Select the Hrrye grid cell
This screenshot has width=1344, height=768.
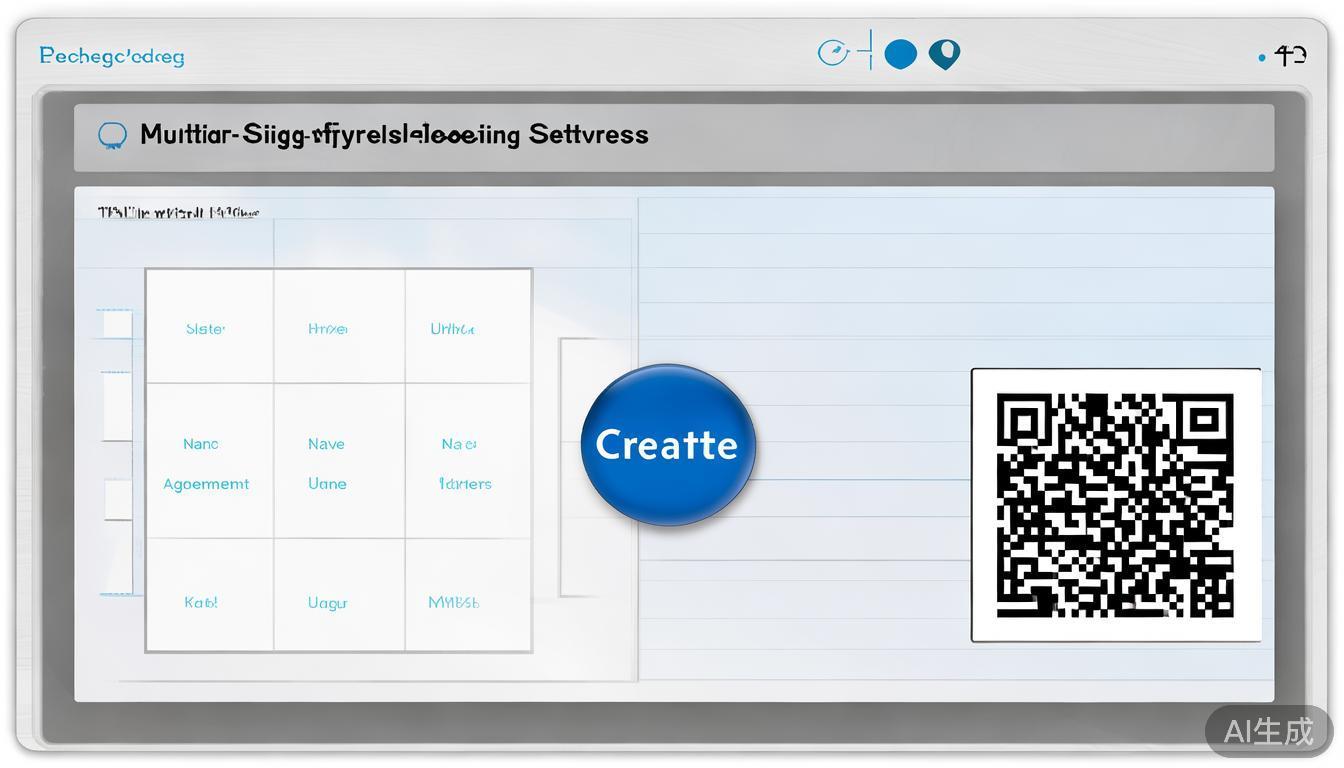click(x=328, y=328)
